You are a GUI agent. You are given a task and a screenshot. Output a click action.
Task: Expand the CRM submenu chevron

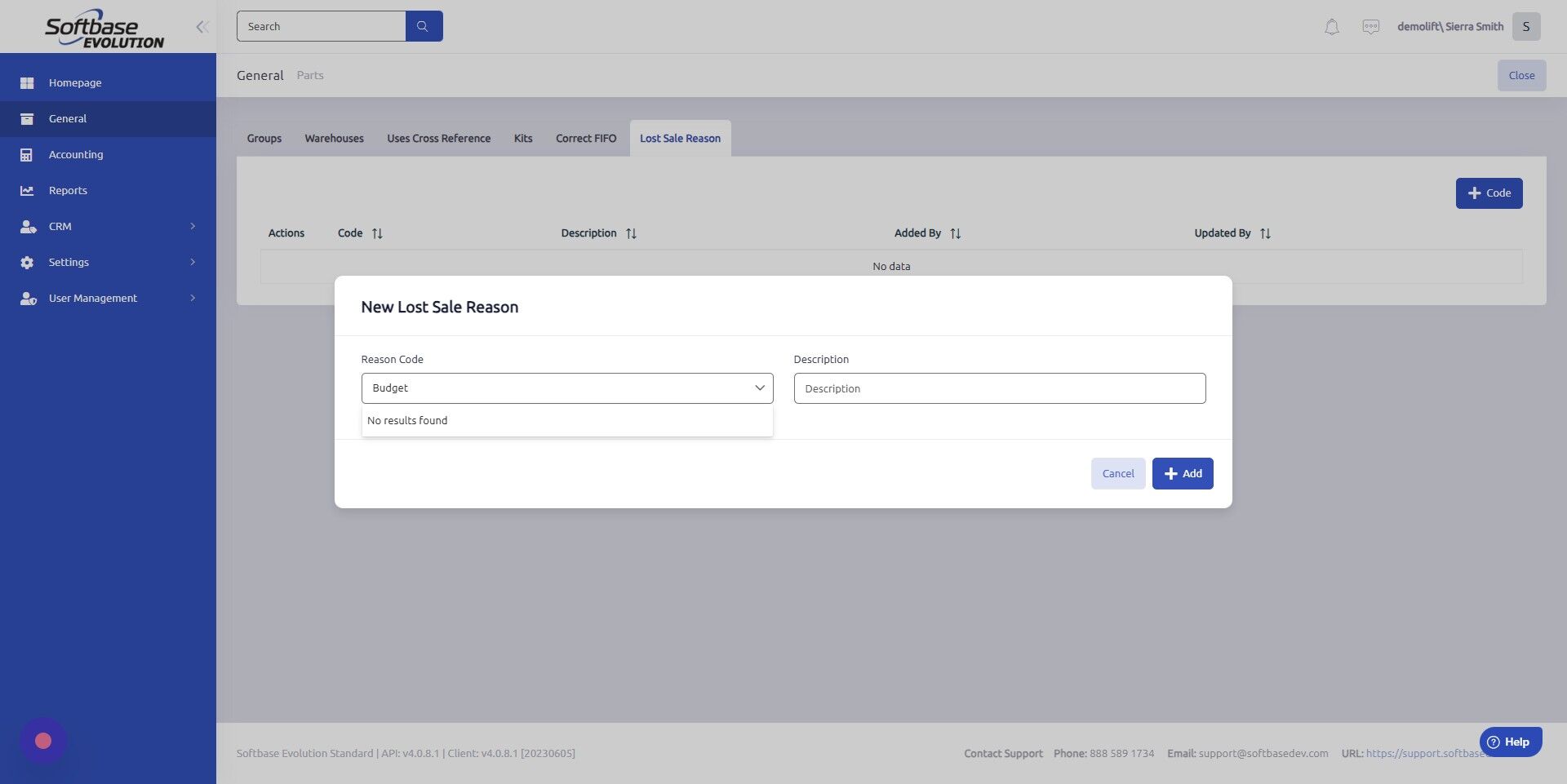[x=193, y=226]
